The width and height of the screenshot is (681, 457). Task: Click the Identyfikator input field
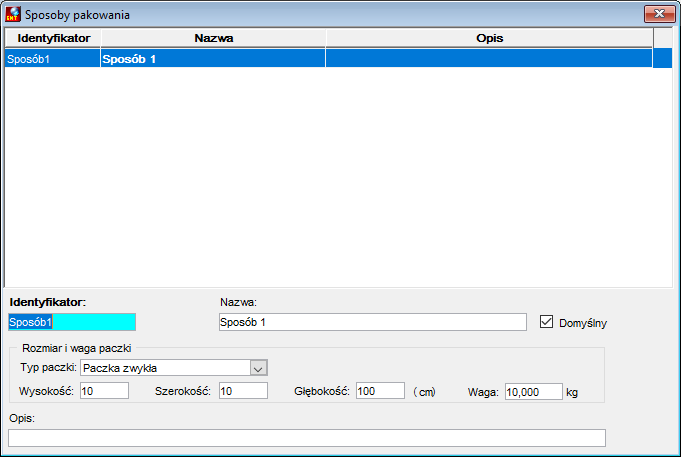[x=72, y=322]
